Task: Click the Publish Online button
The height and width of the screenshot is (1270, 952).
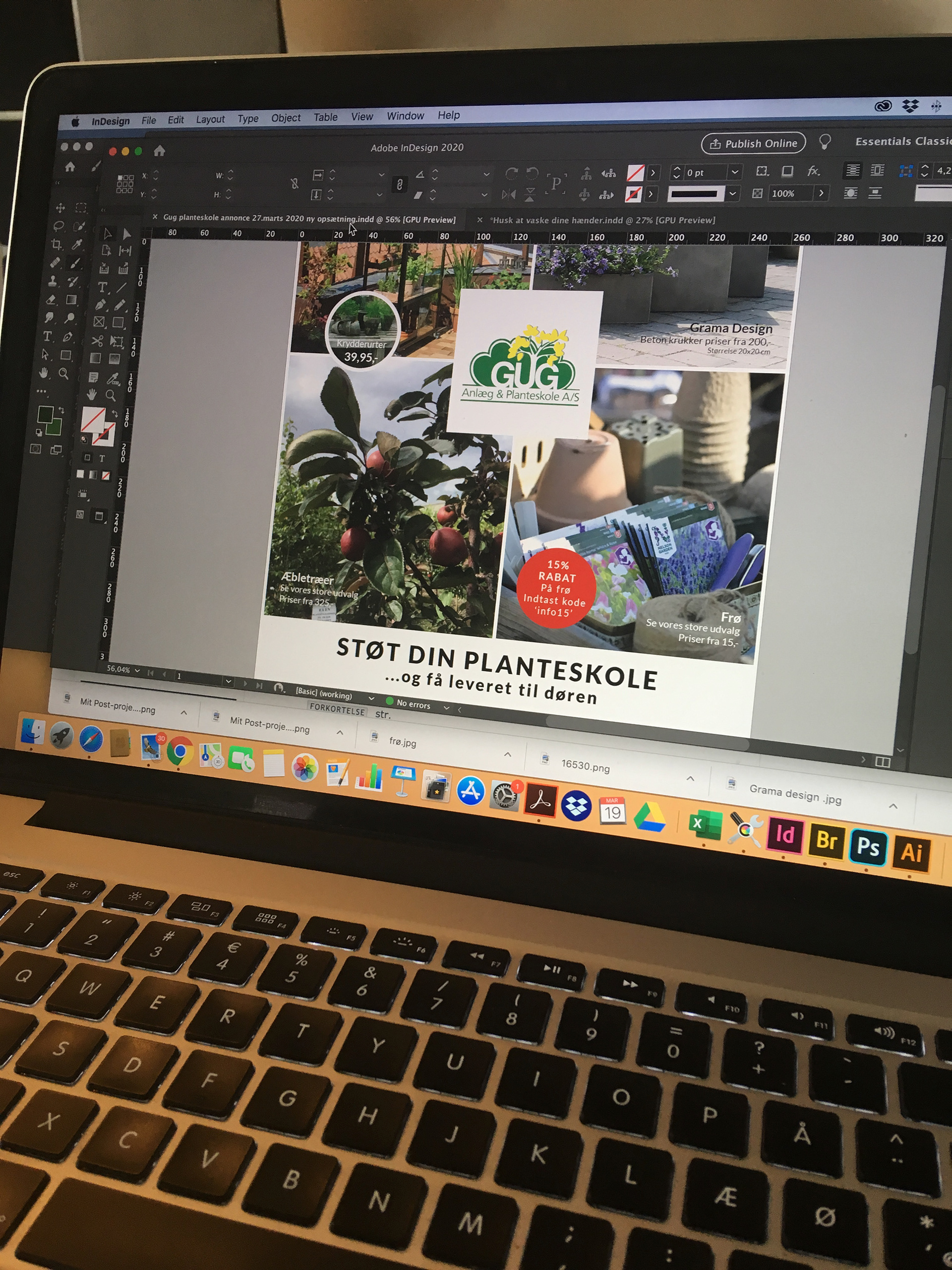Action: coord(754,143)
